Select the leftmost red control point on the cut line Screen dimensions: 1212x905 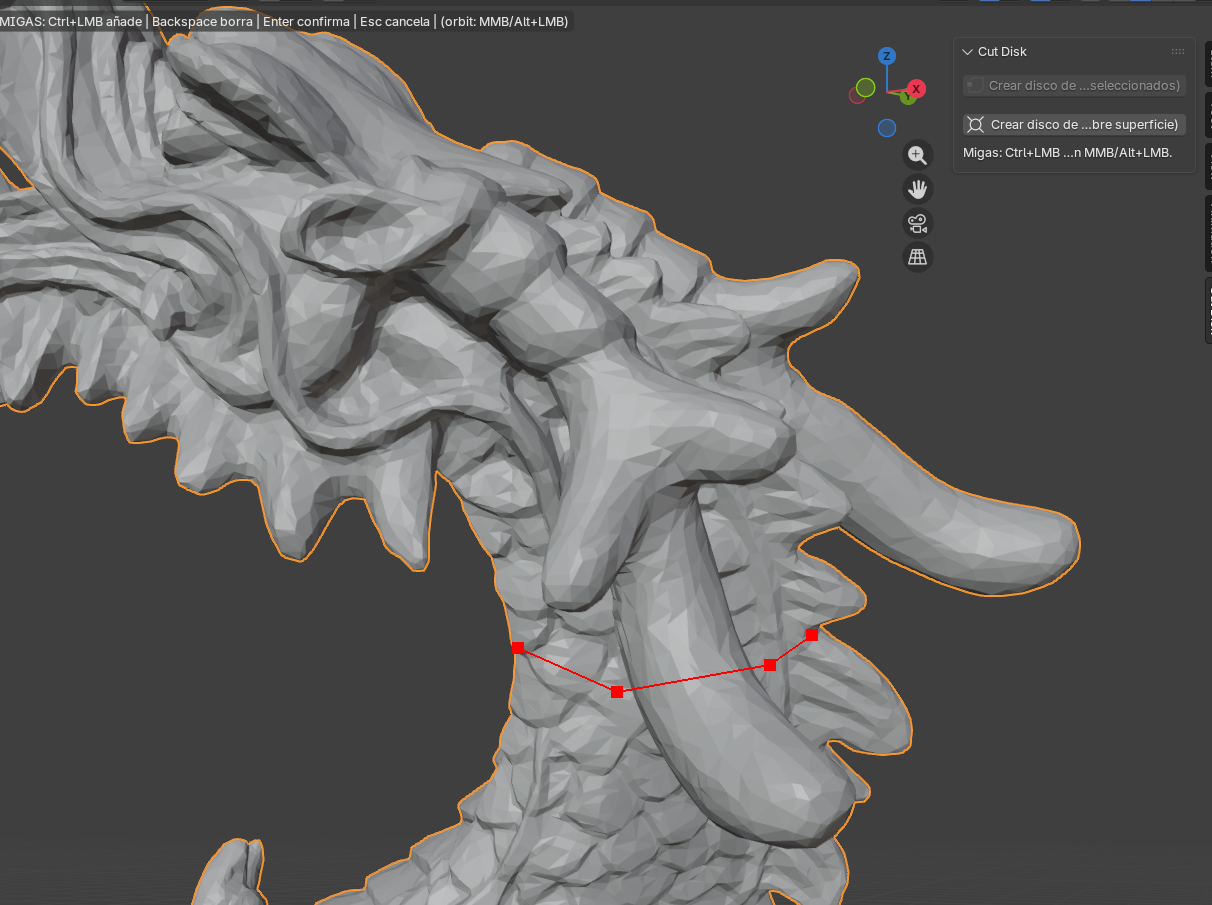click(518, 648)
